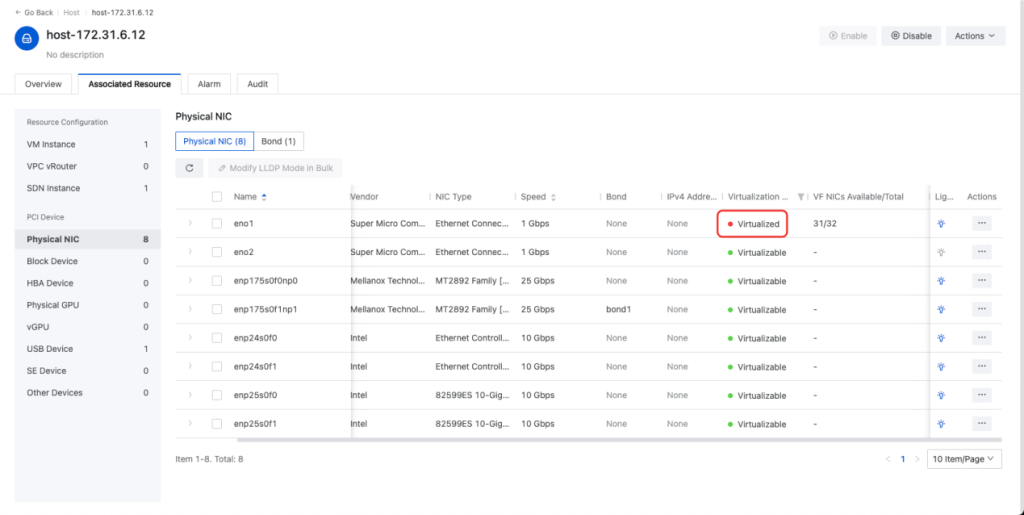Screen dimensions: 1024x515
Task: Open the three-dot actions menu for enp25s0f1
Action: point(981,424)
